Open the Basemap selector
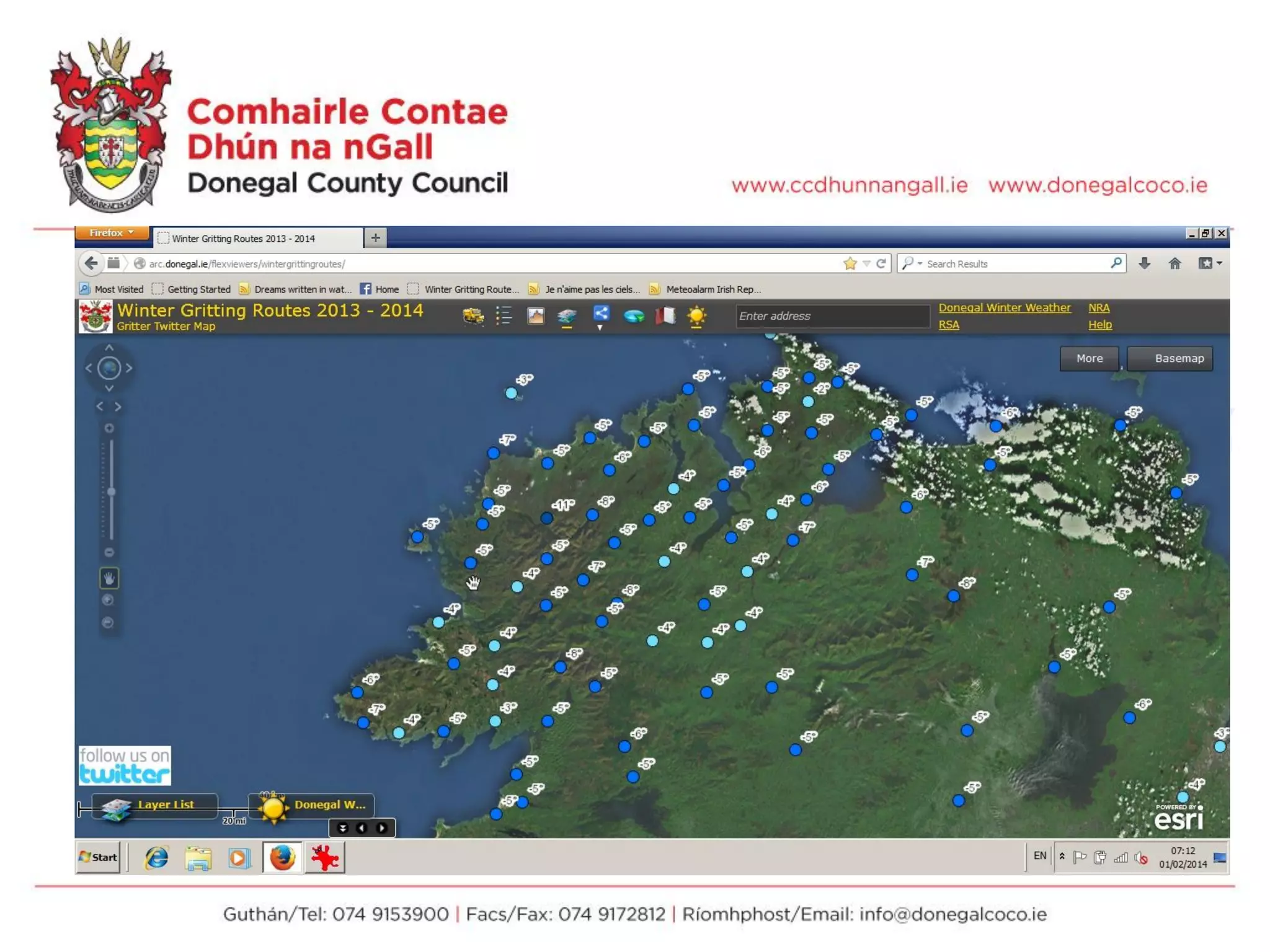This screenshot has height=952, width=1270. [x=1170, y=358]
